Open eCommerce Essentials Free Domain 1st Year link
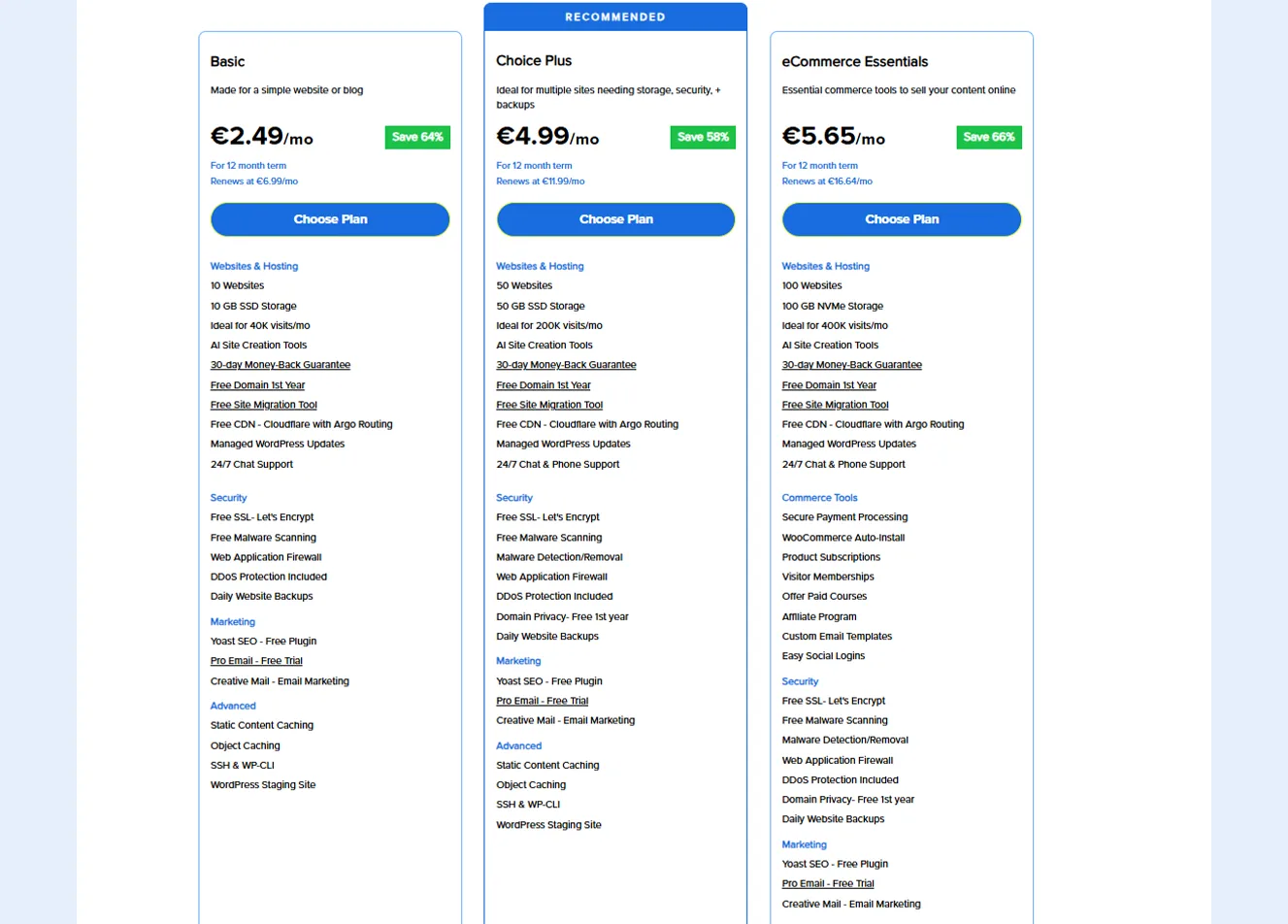This screenshot has height=924, width=1288. click(x=829, y=385)
